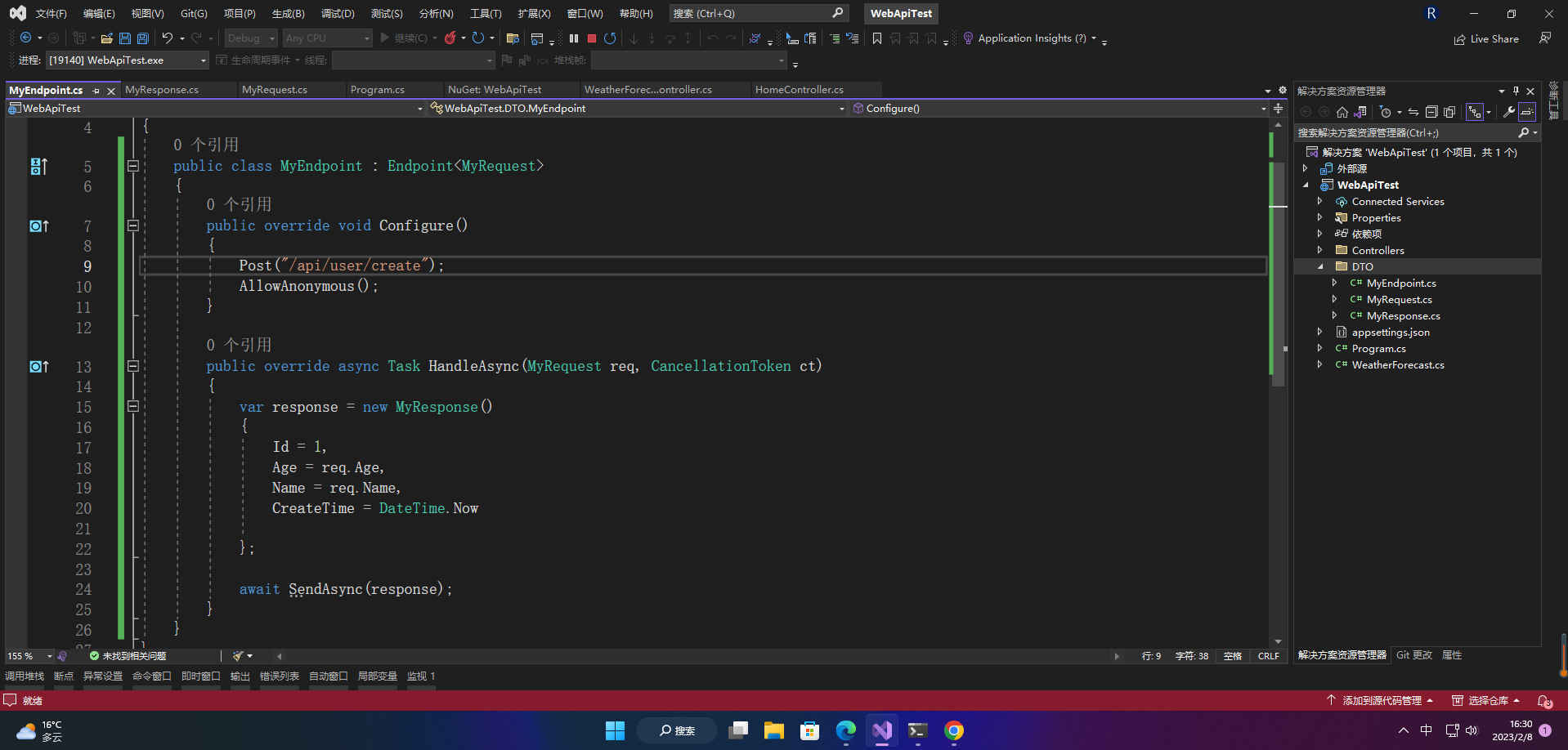Switch to the Git 更改 panel tab
The width and height of the screenshot is (1568, 750).
[x=1414, y=654]
